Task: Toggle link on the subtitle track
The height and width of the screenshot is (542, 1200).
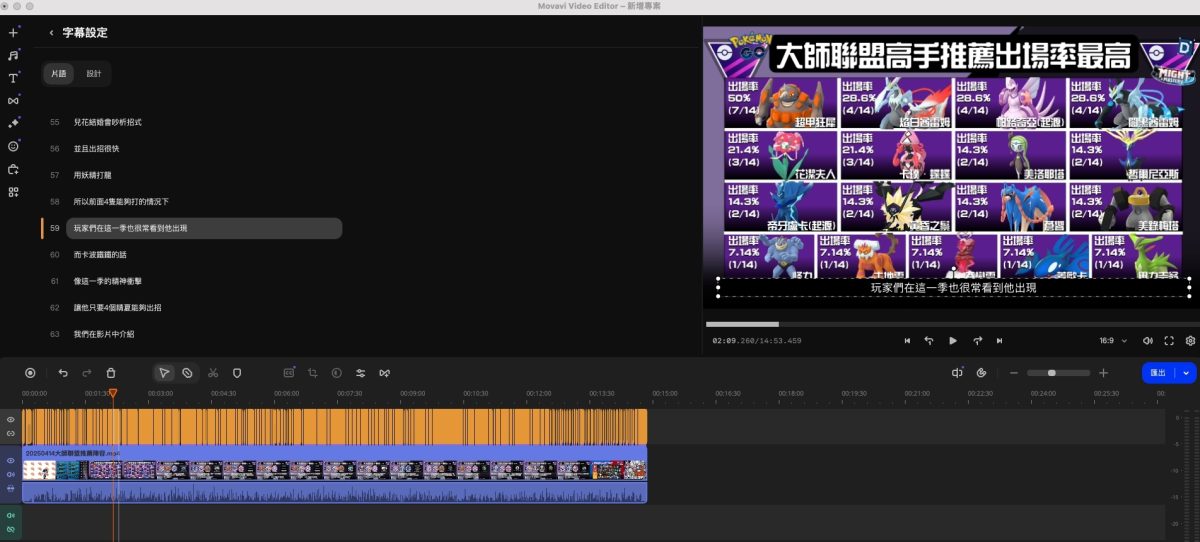Action: pos(11,433)
